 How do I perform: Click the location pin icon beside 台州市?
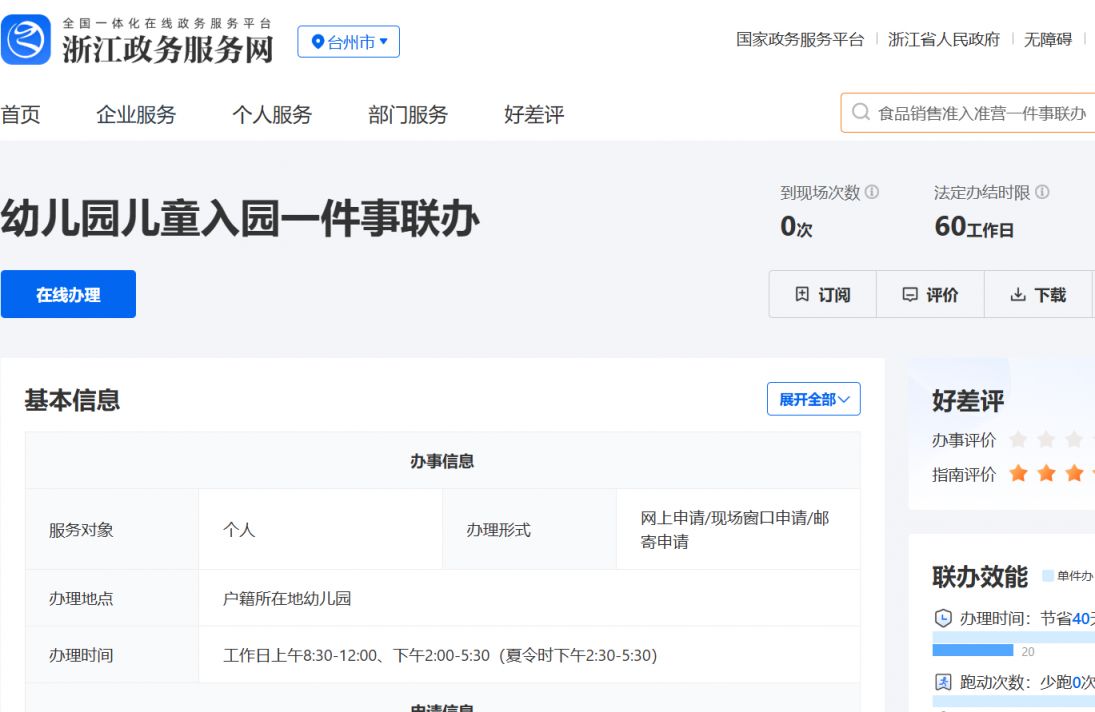point(318,42)
